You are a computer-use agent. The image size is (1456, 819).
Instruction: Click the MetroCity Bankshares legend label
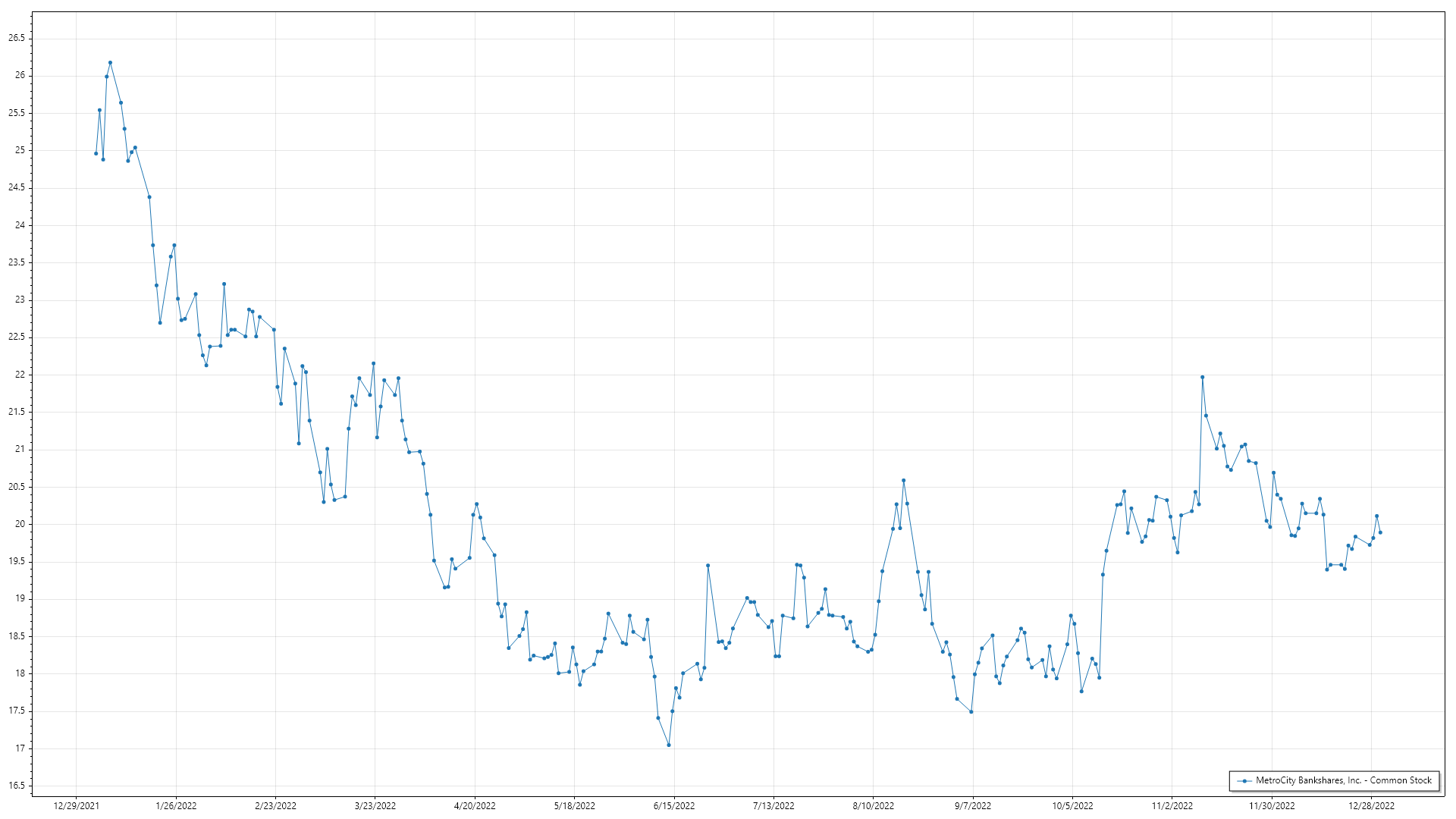click(1344, 780)
